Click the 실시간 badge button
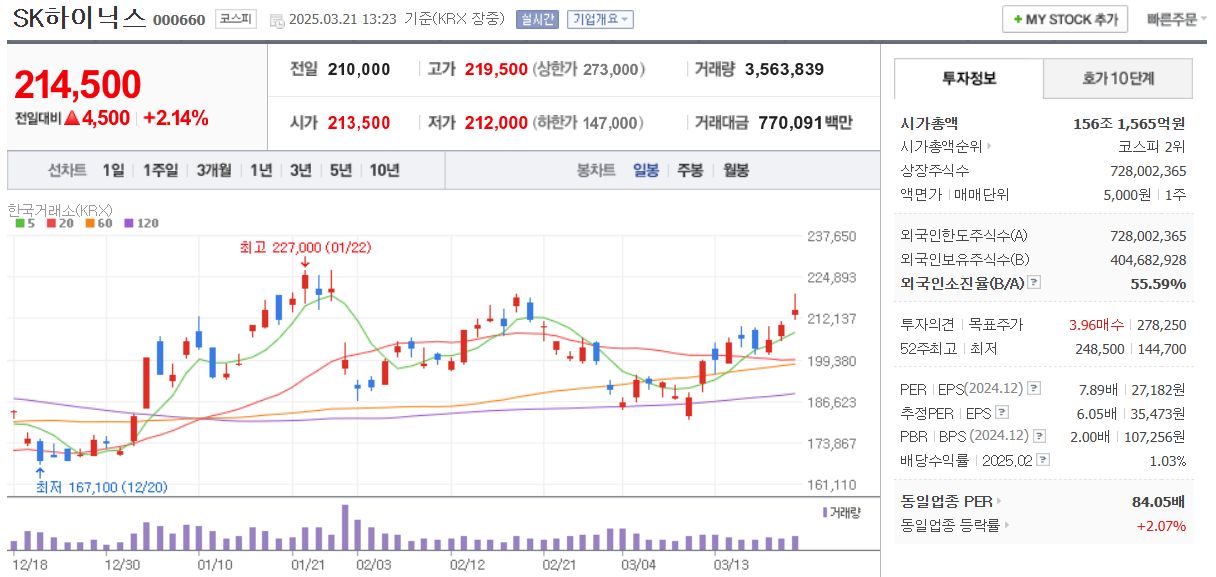This screenshot has width=1216, height=577. pos(538,19)
